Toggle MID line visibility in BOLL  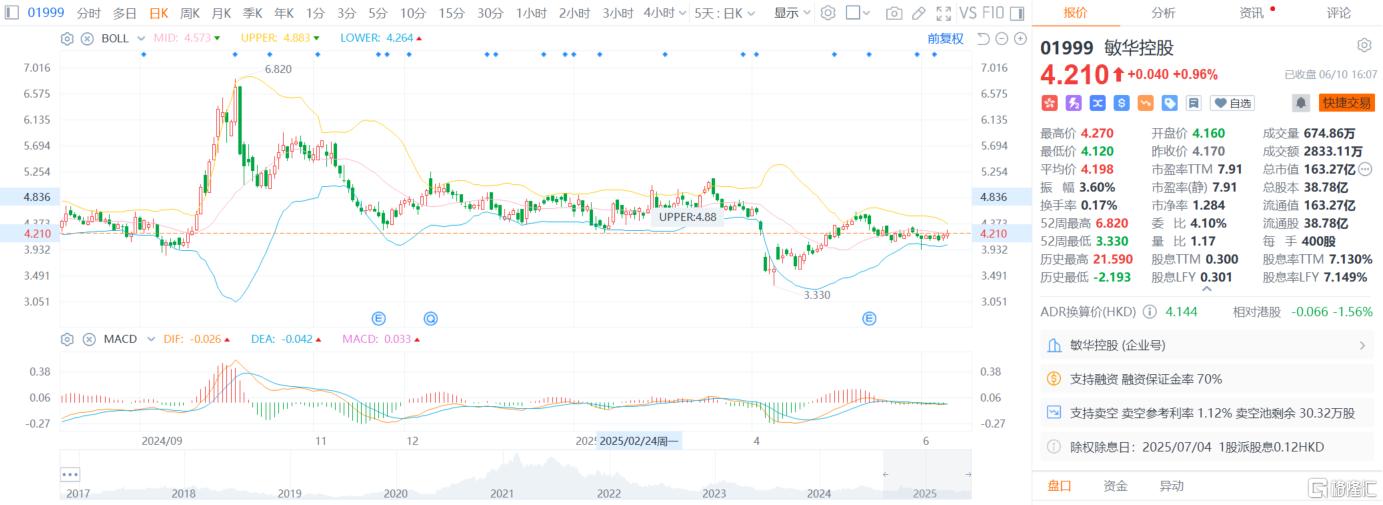tap(187, 38)
